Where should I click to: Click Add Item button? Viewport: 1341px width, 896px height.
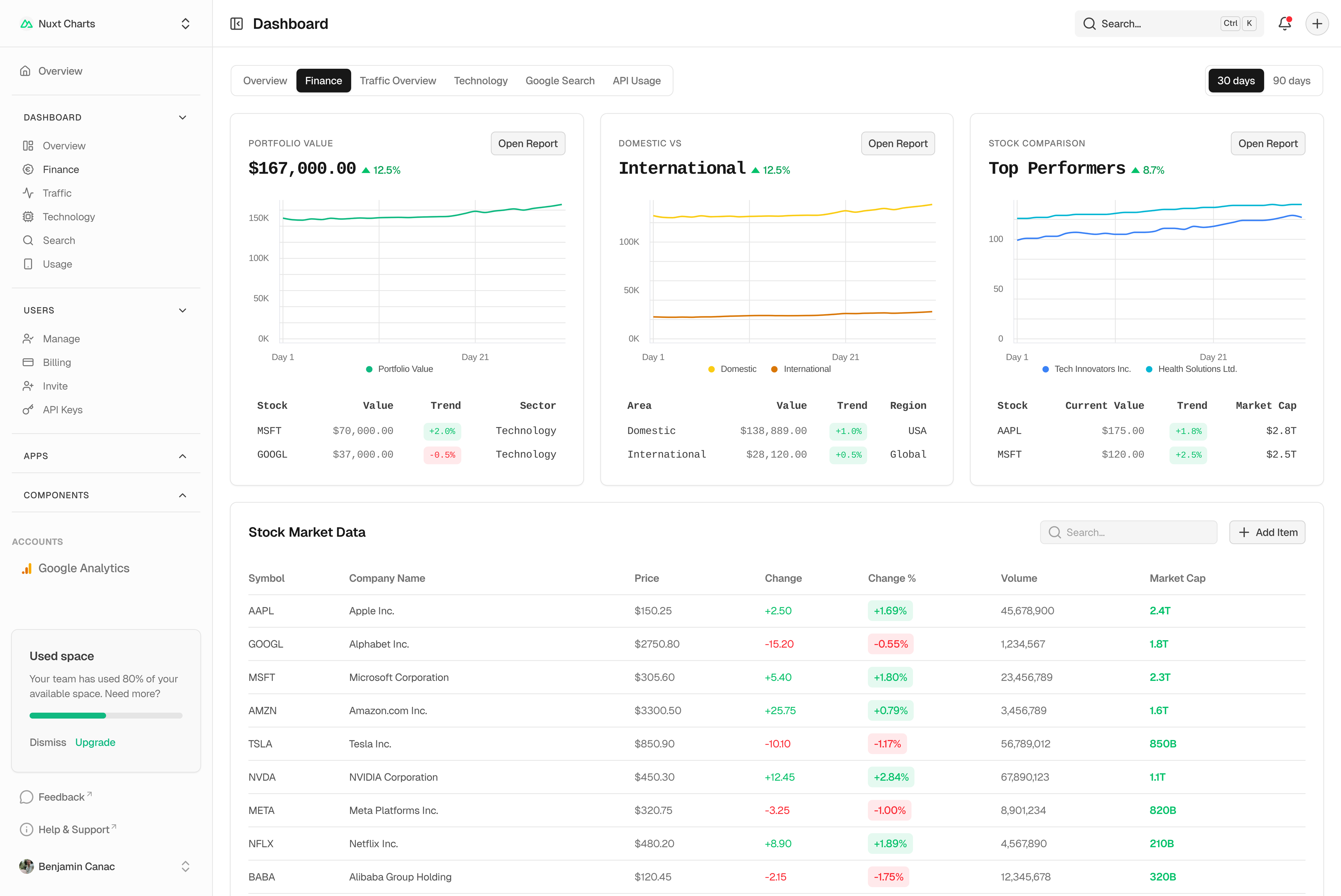point(1267,532)
